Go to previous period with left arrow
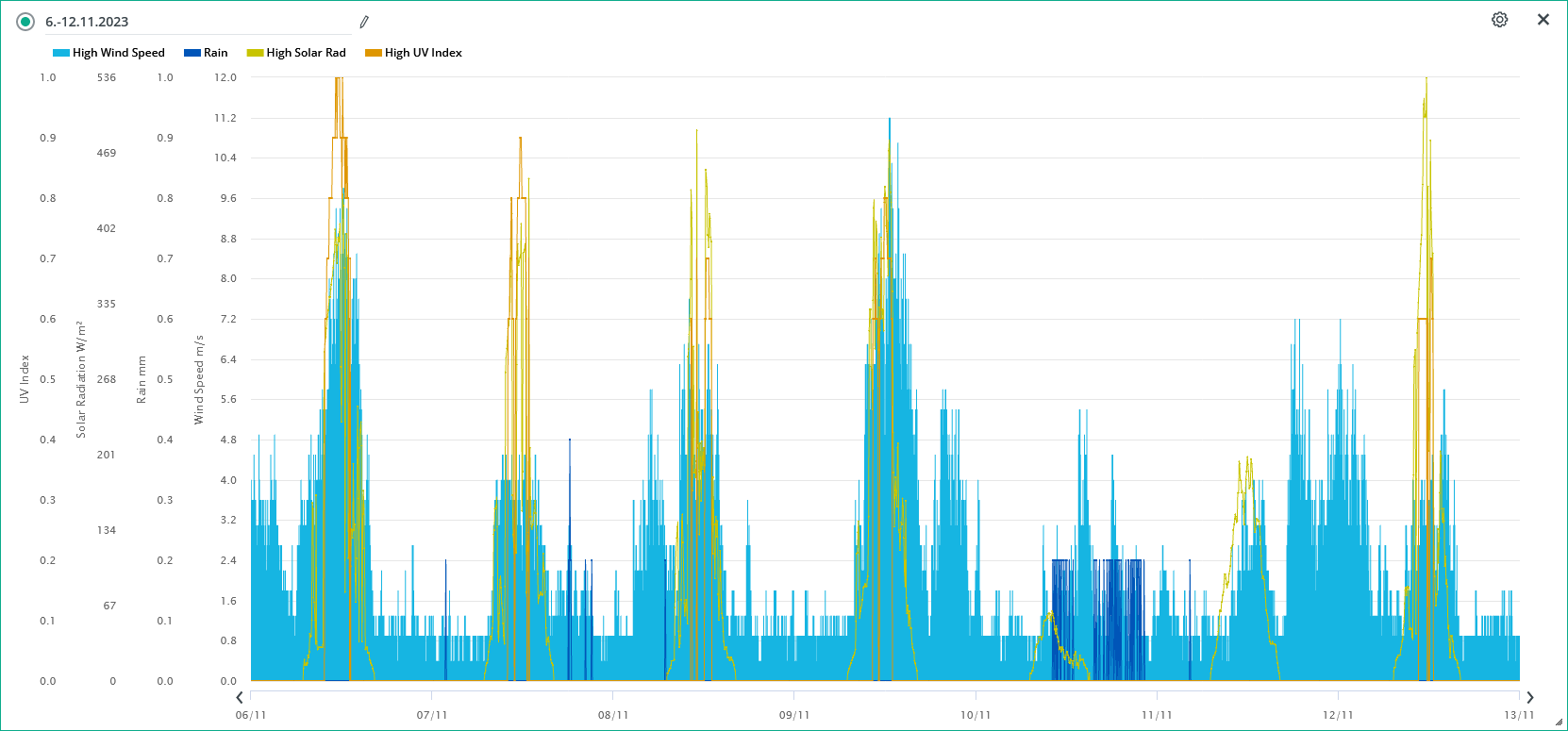The height and width of the screenshot is (731, 1568). (240, 697)
